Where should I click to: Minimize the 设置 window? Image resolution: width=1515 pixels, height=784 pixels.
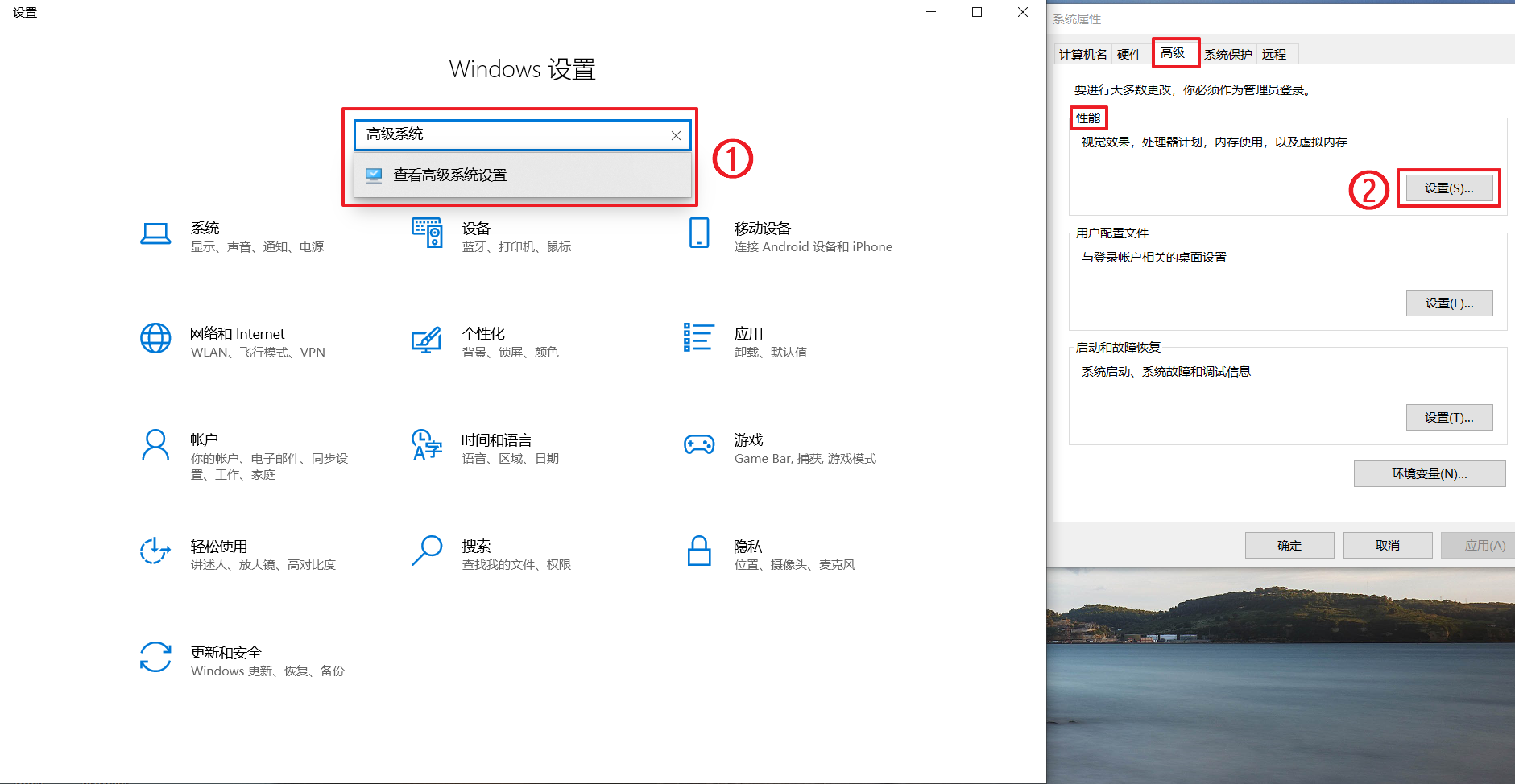[x=931, y=12]
